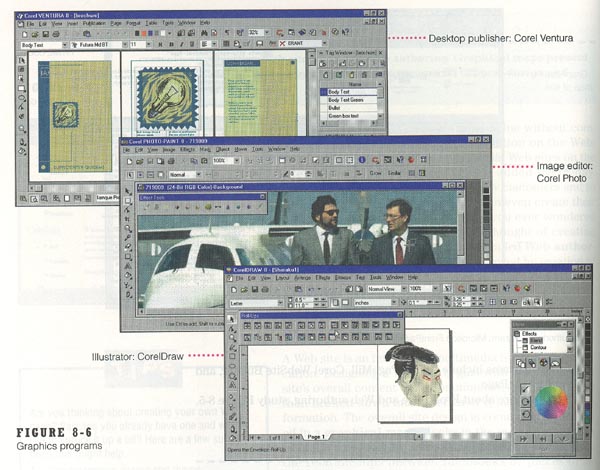
Task: Open the Publication menu in Corel Ventura
Action: 94,23
